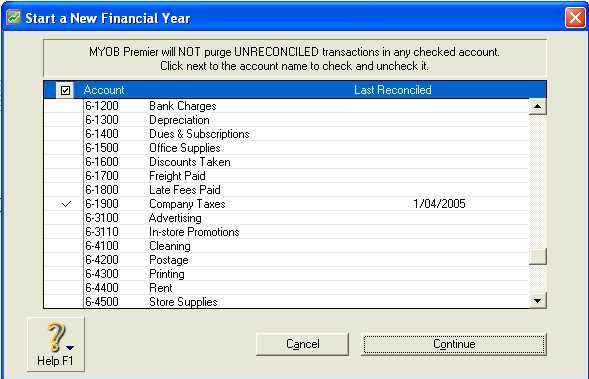Click the scroll down arrow of account list
This screenshot has height=379, width=589.
click(x=538, y=300)
